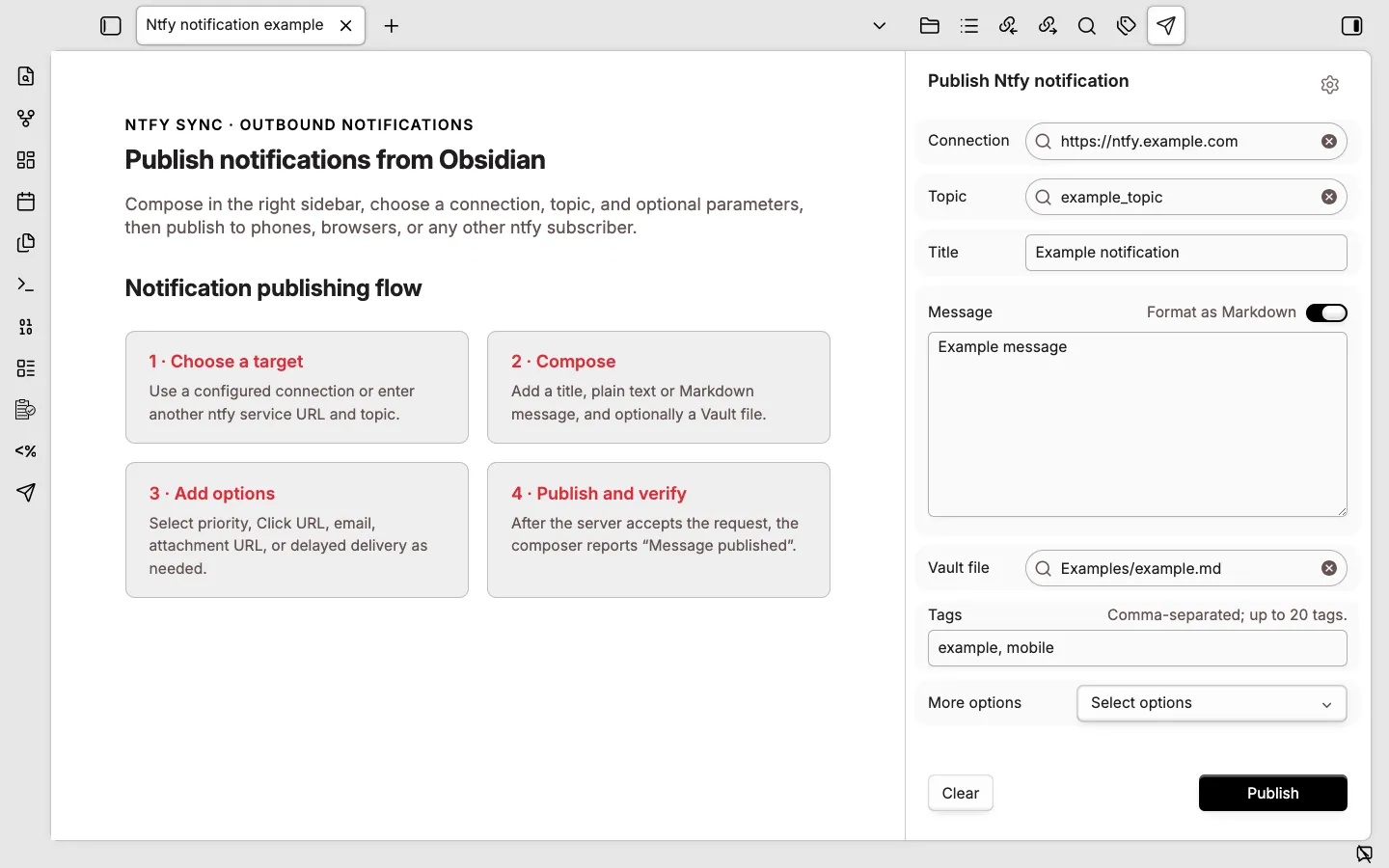
Task: Click the '1 · Choose a target' card heading
Action: click(226, 362)
